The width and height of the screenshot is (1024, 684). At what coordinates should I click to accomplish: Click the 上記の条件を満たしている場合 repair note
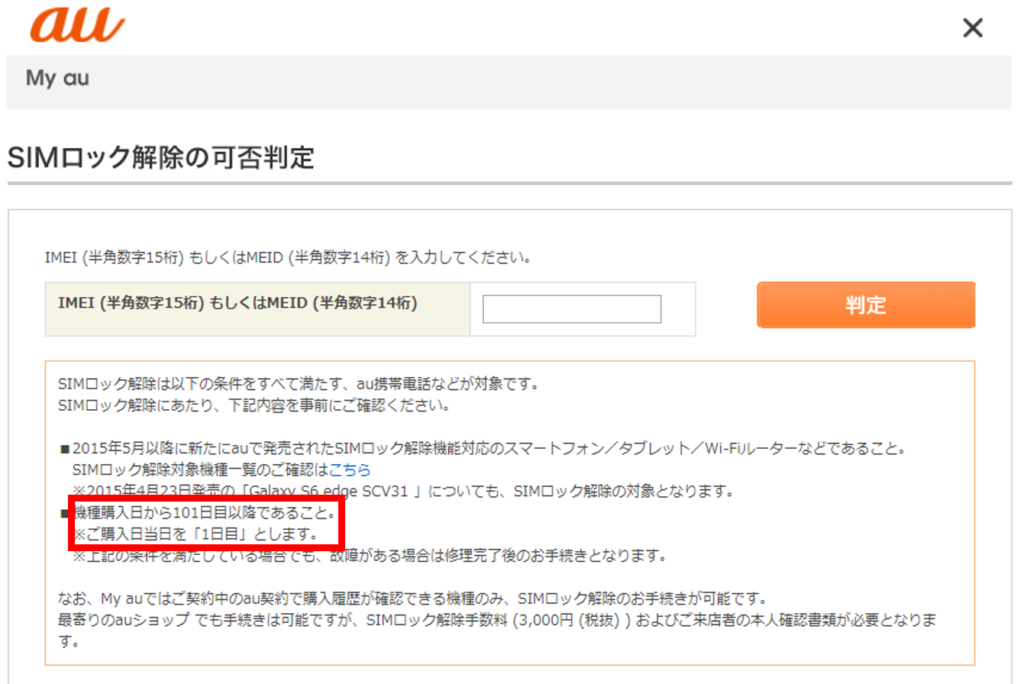click(370, 555)
